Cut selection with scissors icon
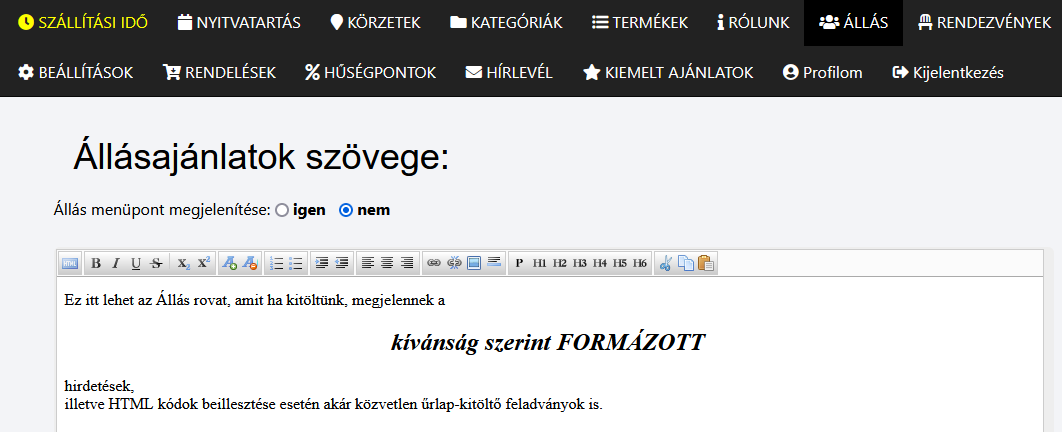This screenshot has width=1062, height=432. coord(666,263)
